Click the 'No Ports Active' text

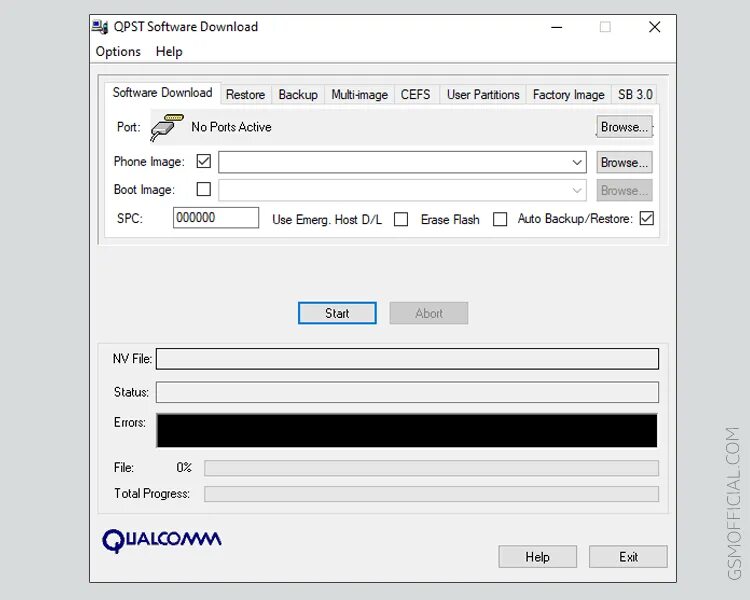[232, 127]
